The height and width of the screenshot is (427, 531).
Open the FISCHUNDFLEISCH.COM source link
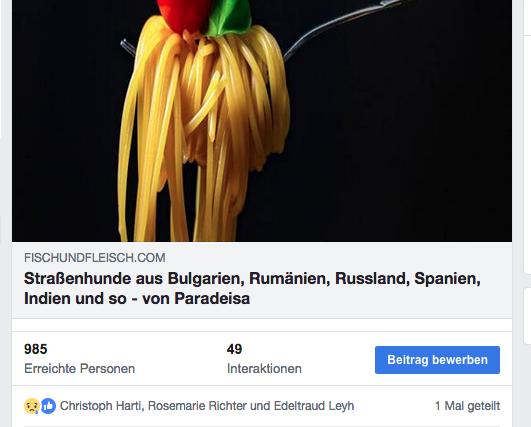tap(94, 258)
